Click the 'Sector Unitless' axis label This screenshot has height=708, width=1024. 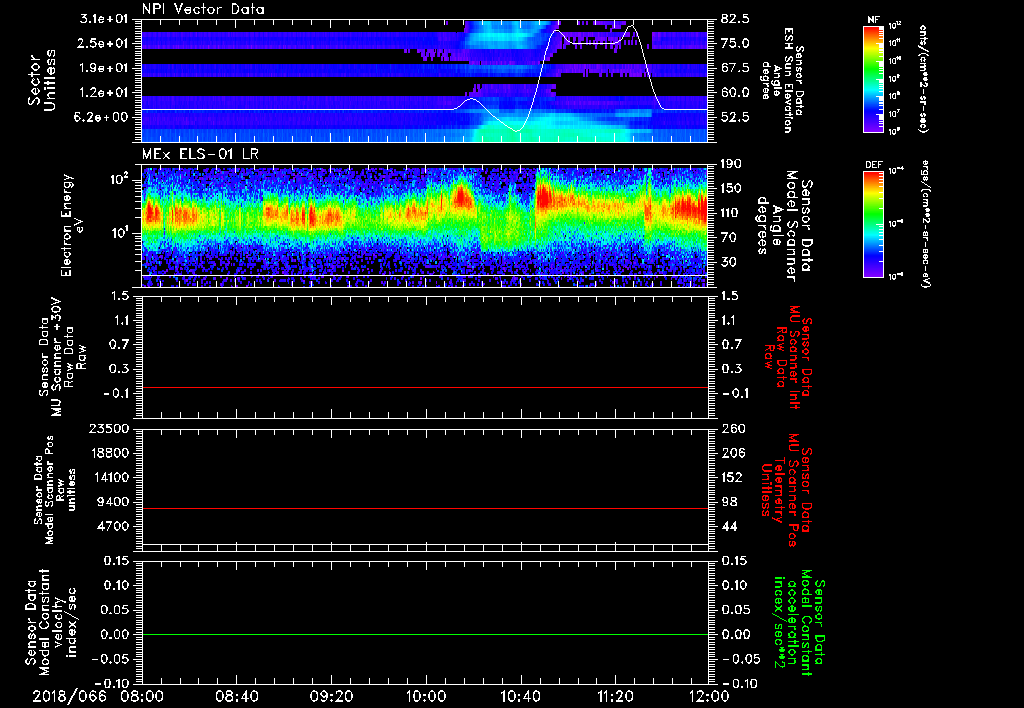click(40, 80)
